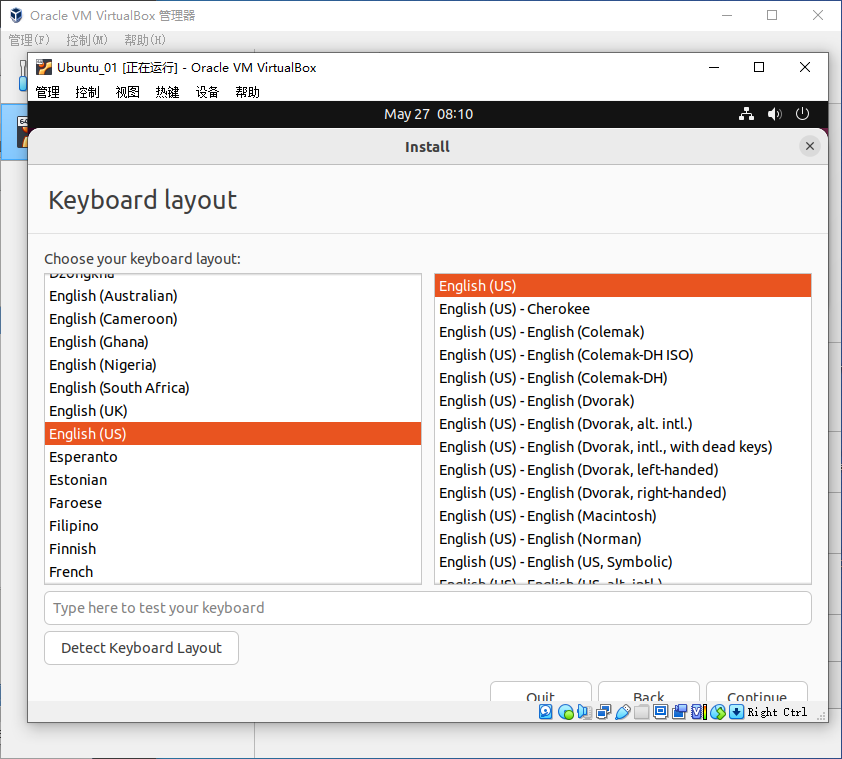Click the network adapters status icon
Image resolution: width=842 pixels, height=759 pixels.
click(x=604, y=712)
